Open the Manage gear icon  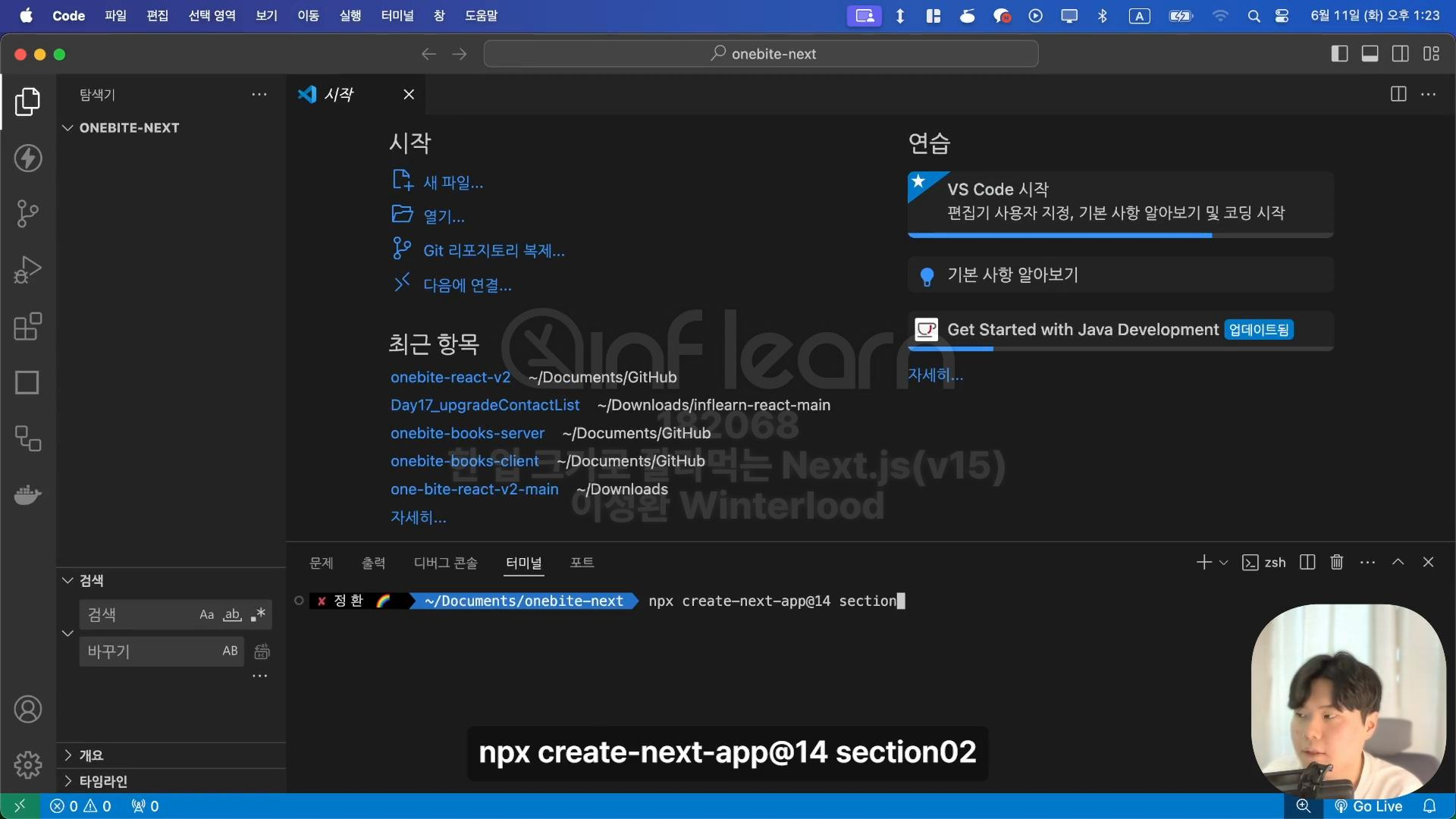(28, 765)
